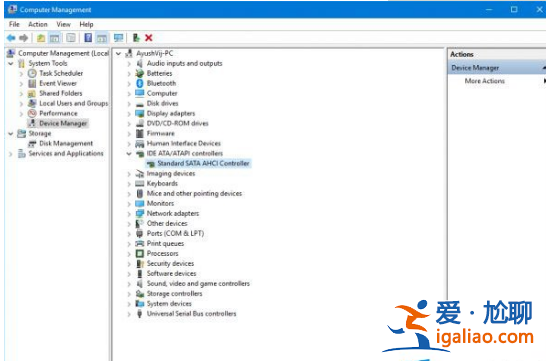
Task: Expand the Task Scheduler chevron
Action: [x=21, y=73]
